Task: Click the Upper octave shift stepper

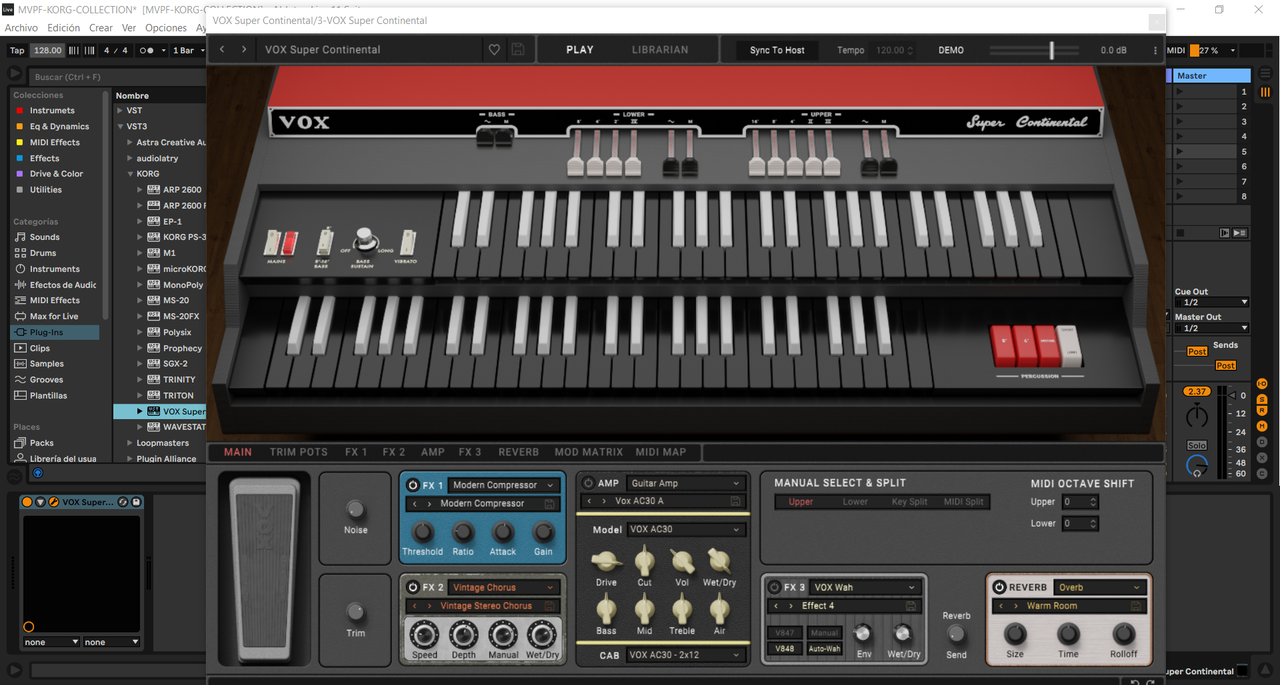Action: click(x=1093, y=502)
